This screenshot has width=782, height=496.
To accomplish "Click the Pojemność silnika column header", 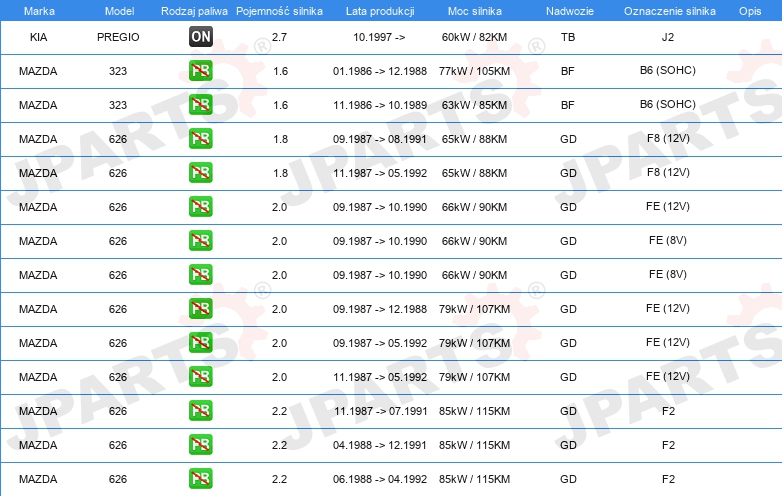I will [279, 11].
